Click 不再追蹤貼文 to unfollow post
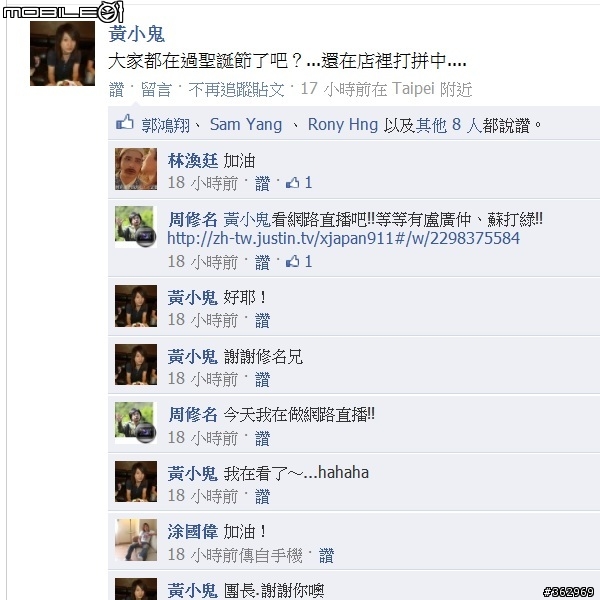Image resolution: width=600 pixels, height=600 pixels. pyautogui.click(x=236, y=90)
